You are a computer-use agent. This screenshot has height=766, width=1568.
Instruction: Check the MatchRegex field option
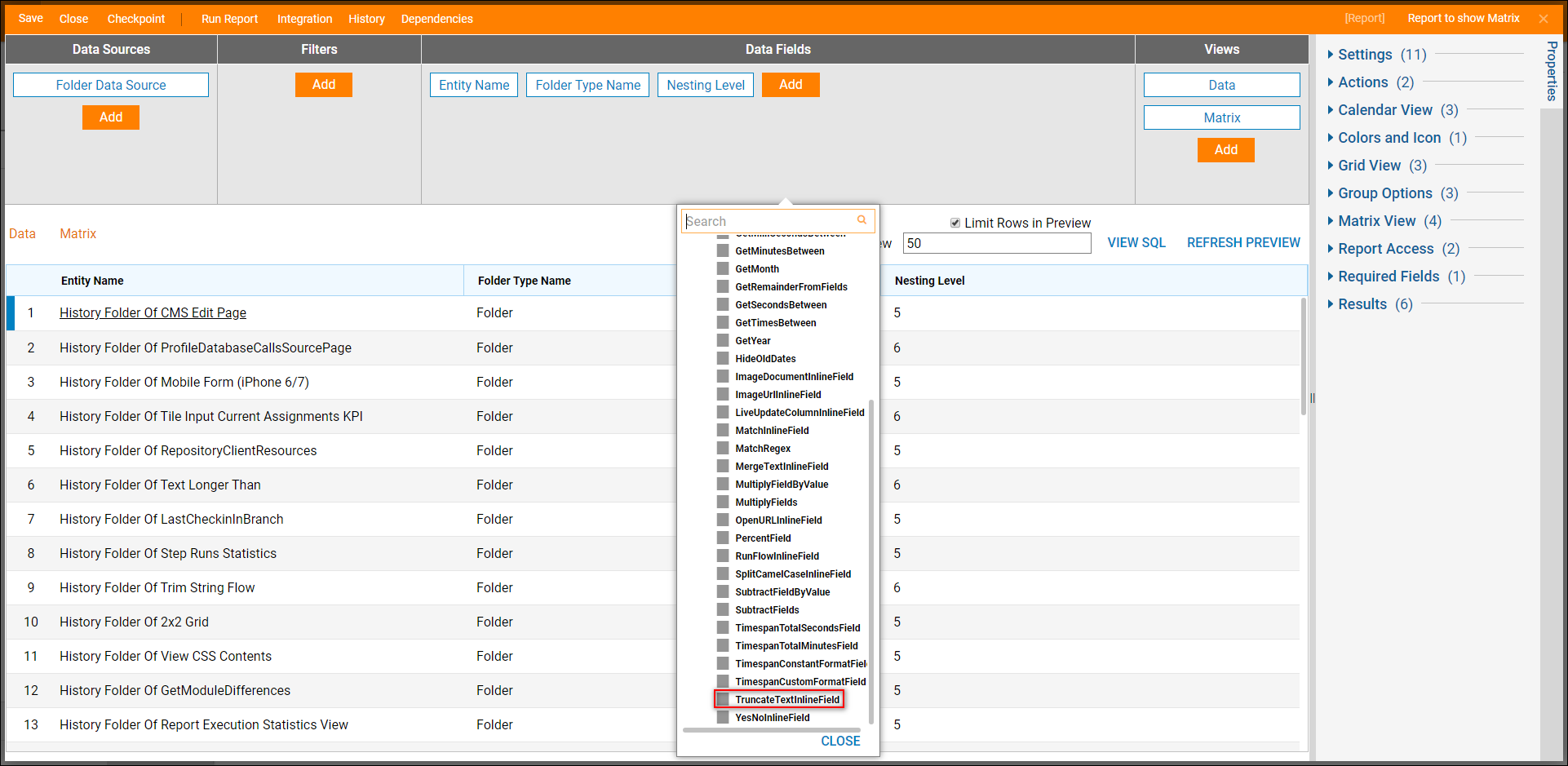coord(723,448)
